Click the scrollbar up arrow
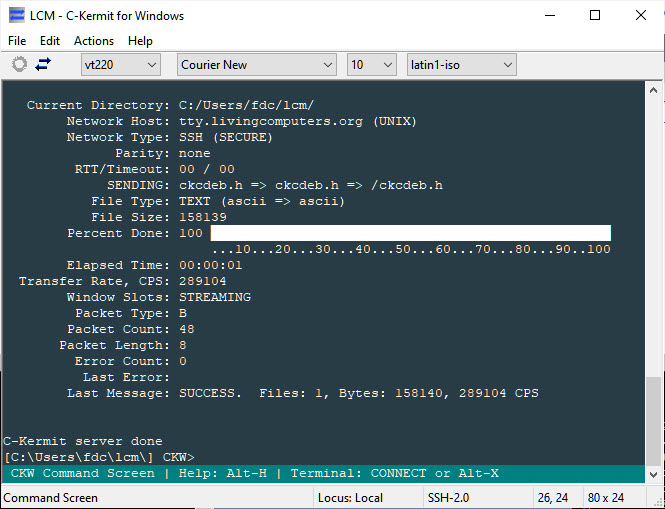This screenshot has width=665, height=509. coord(653,90)
